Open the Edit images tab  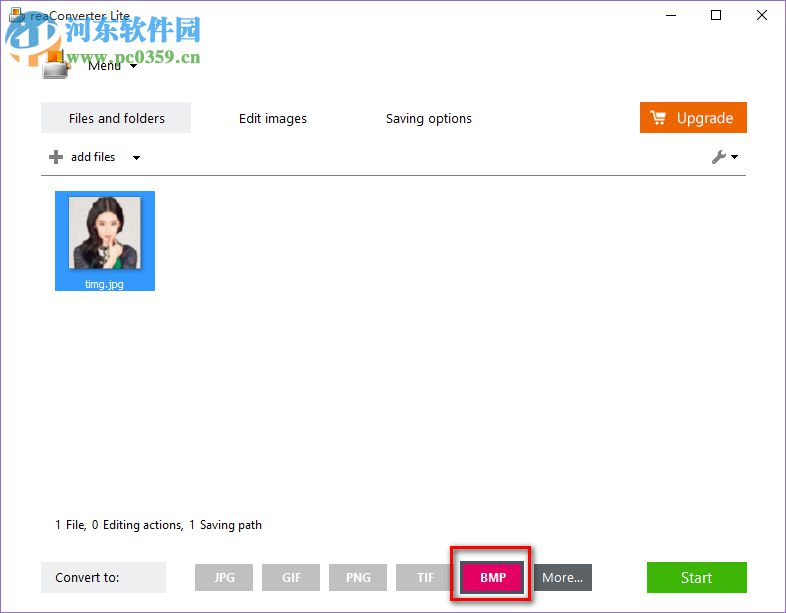click(x=273, y=118)
